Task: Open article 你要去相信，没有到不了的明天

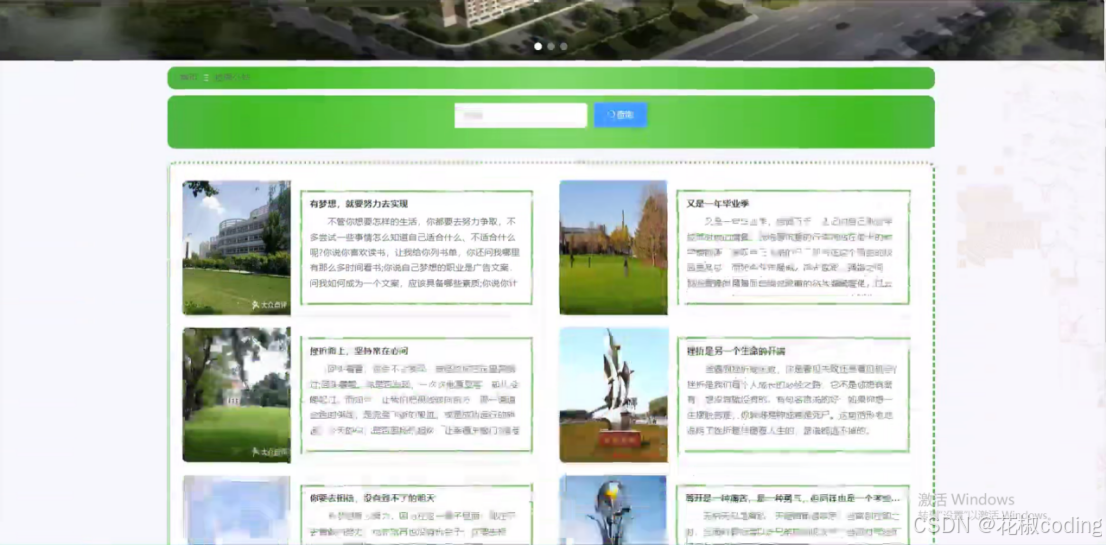Action: pos(372,498)
